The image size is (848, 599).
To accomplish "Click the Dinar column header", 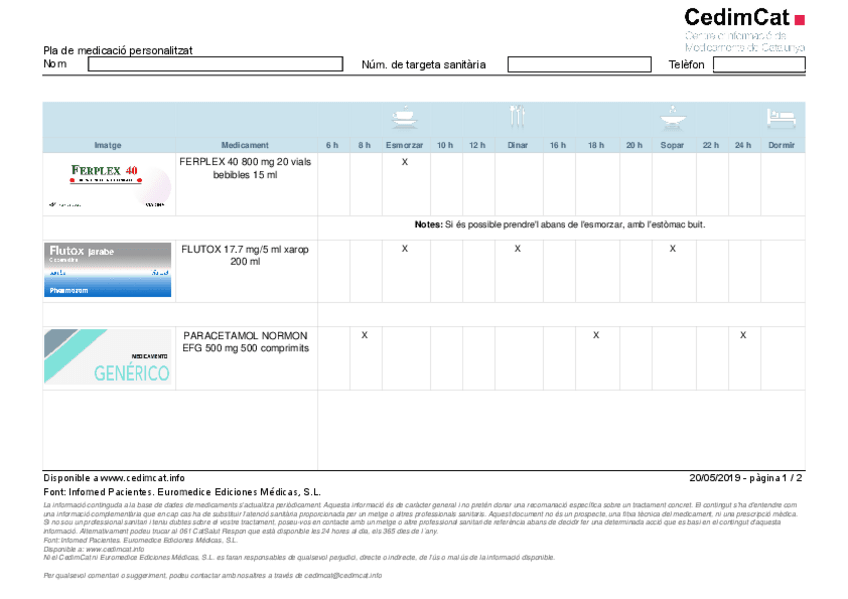I will tap(518, 145).
